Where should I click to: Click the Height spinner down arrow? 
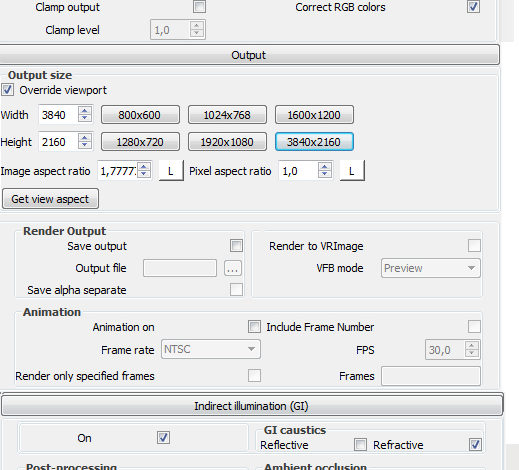coord(85,146)
